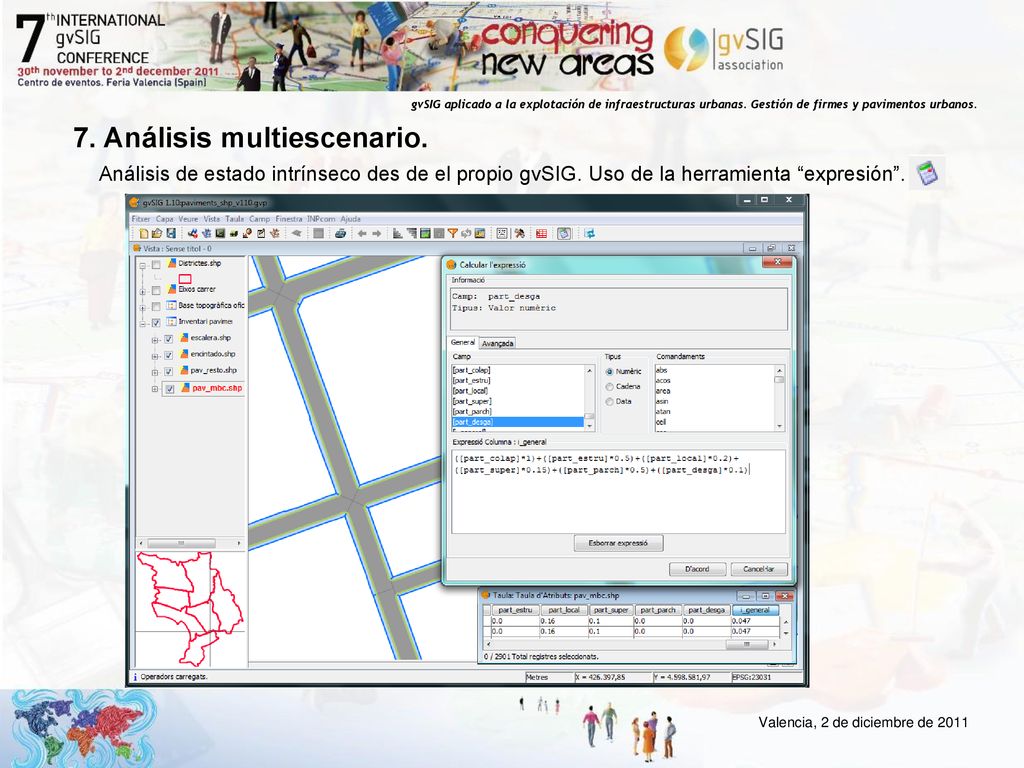Uncheck the encintado.shp layer checkbox
Viewport: 1024px width, 768px height.
[x=168, y=355]
